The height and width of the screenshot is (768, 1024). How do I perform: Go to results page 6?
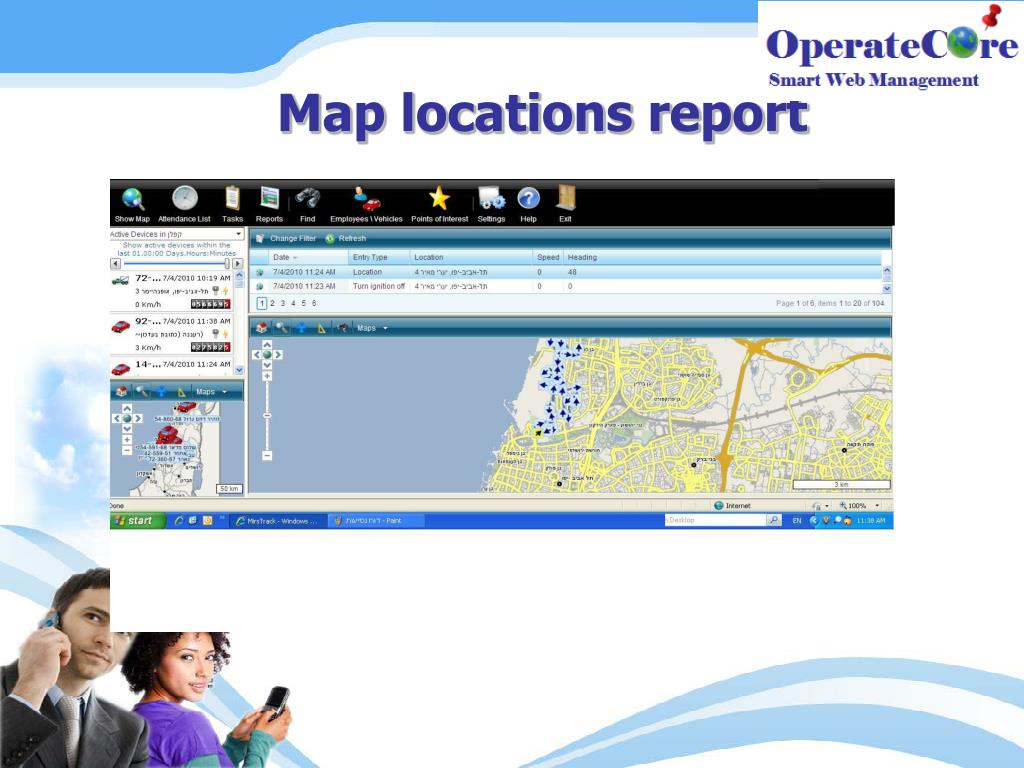click(314, 304)
